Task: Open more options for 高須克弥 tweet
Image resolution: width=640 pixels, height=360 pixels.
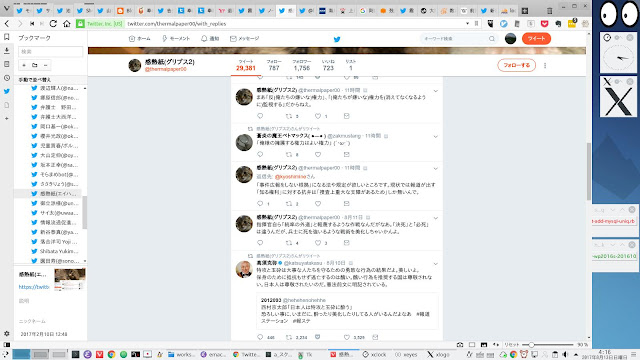Action: 436,264
